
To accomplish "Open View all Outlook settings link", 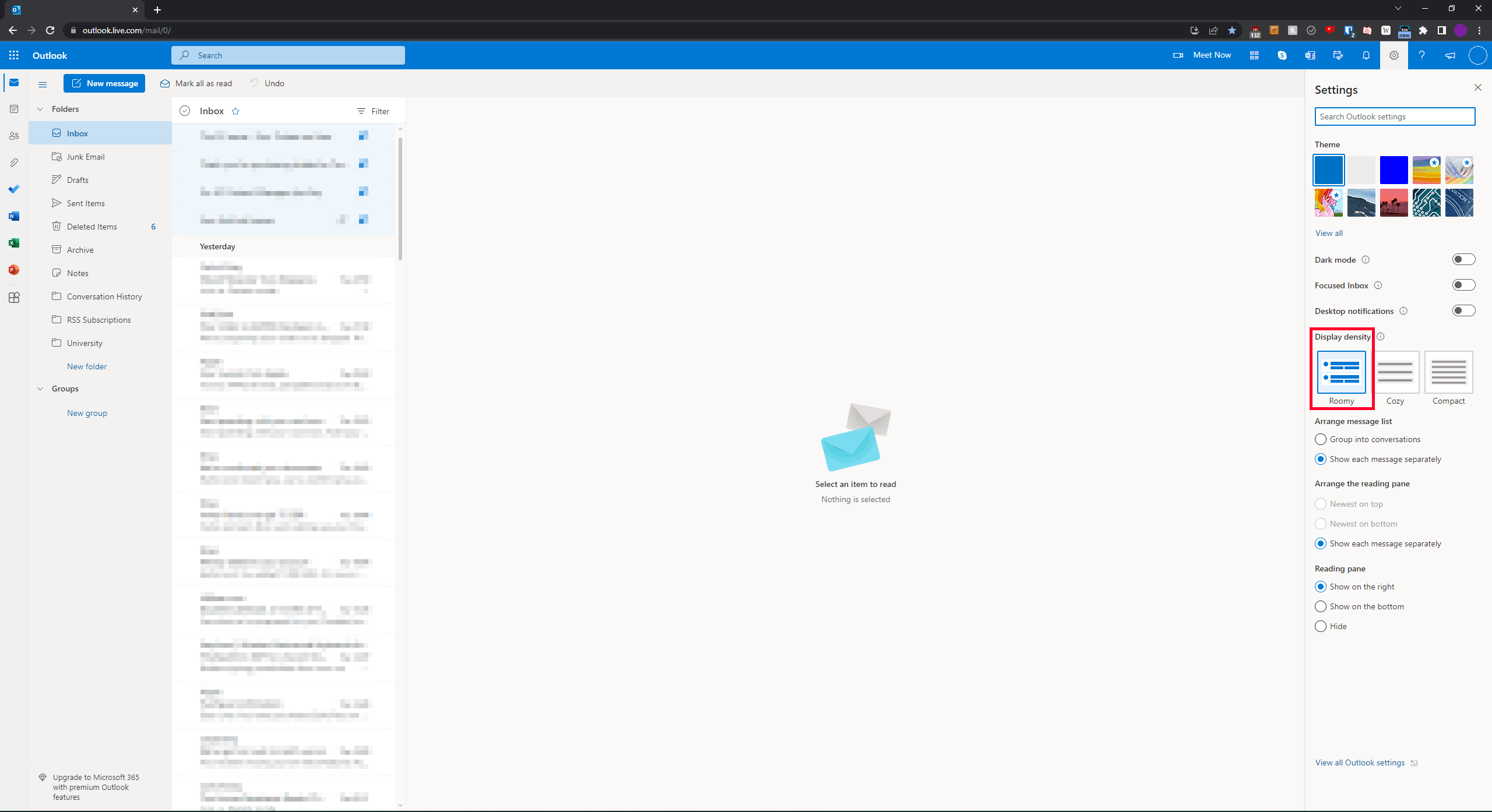I will [x=1360, y=762].
